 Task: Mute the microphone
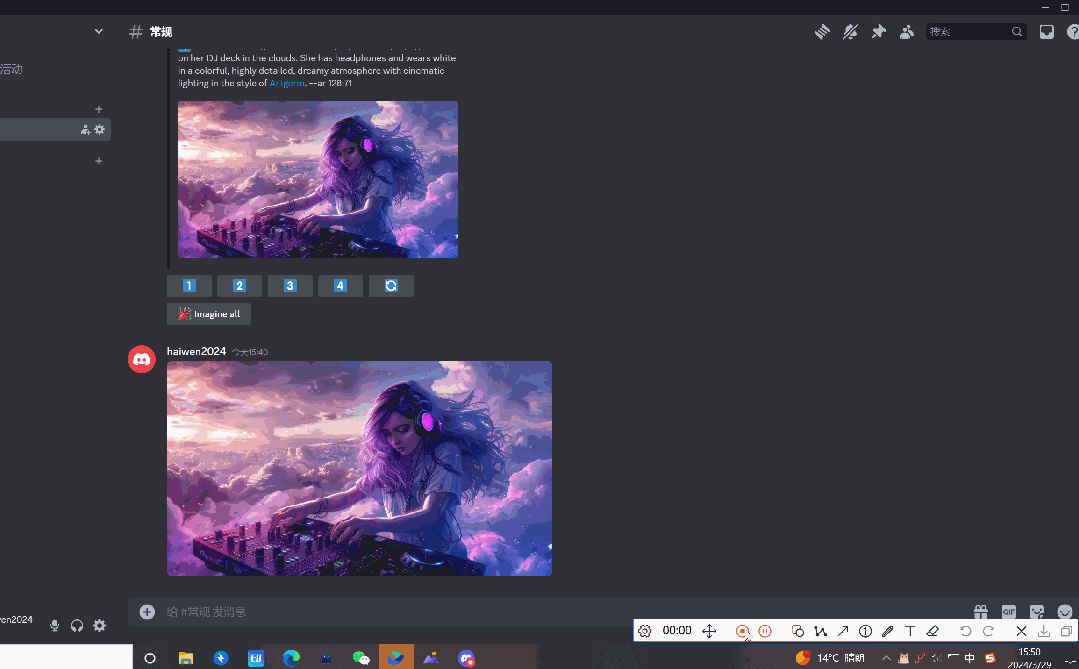coord(54,626)
